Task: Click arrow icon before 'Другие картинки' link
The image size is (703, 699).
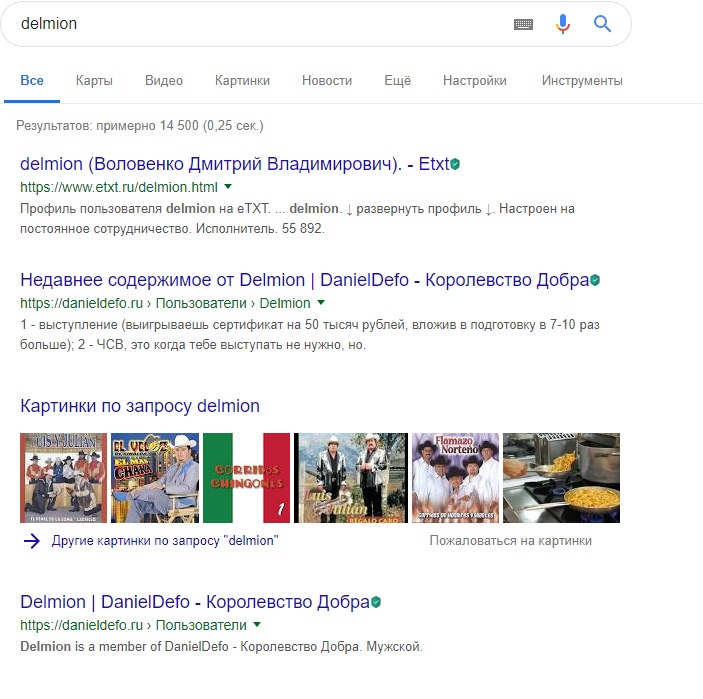Action: click(32, 541)
